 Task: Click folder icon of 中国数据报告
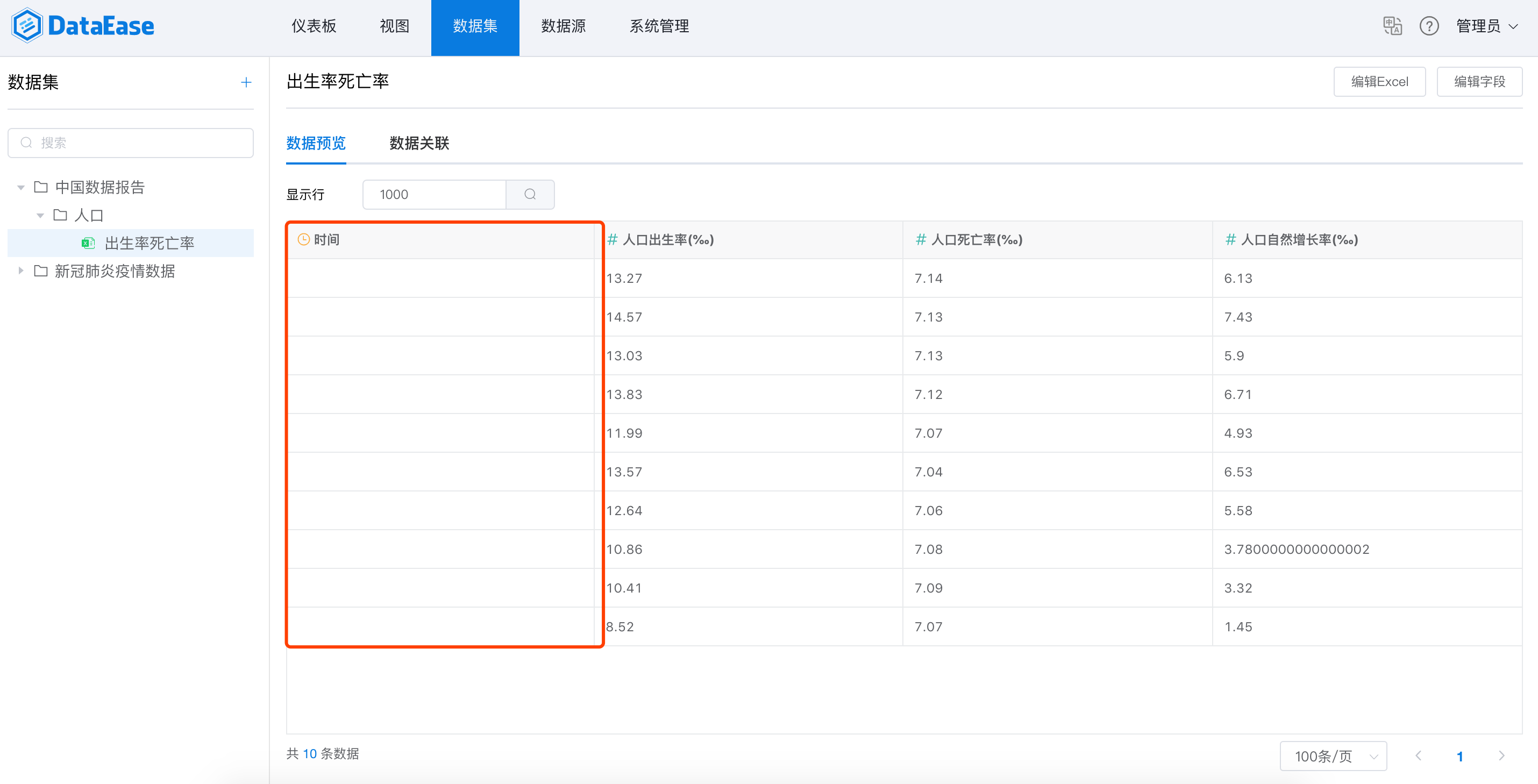click(x=40, y=187)
